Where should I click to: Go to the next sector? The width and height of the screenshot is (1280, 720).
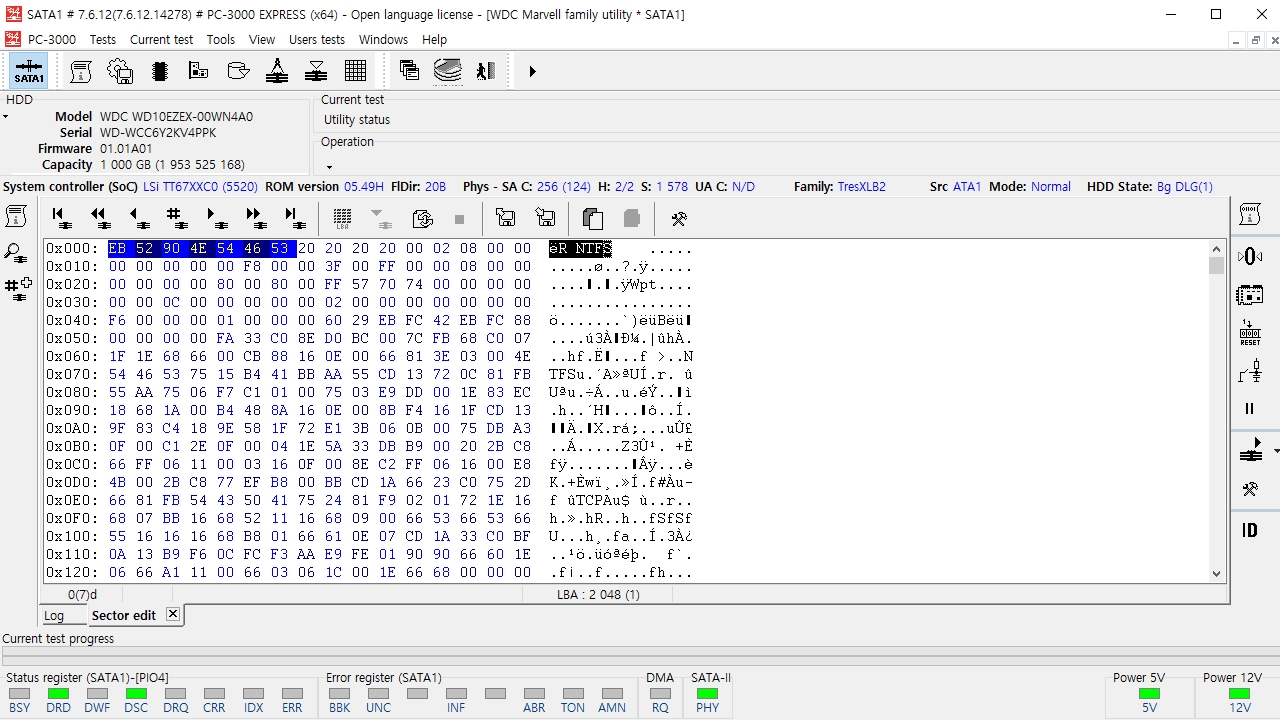(x=216, y=218)
